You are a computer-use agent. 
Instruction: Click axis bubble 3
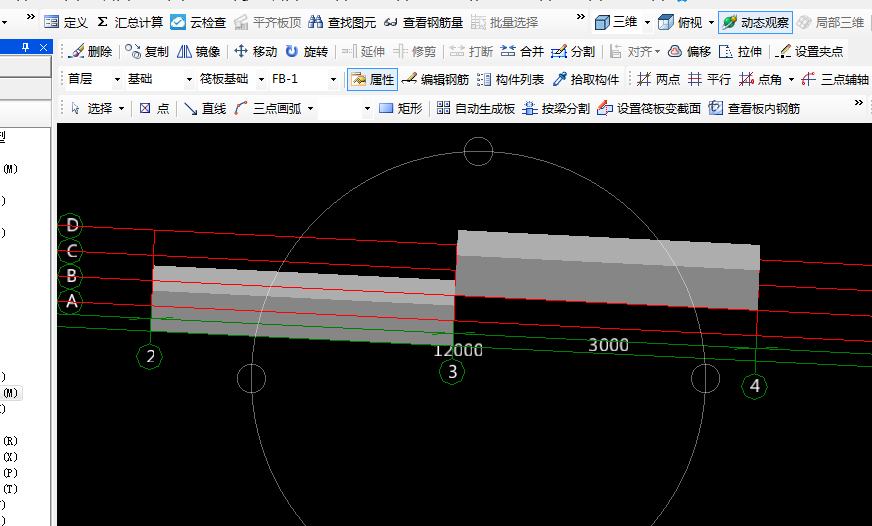pyautogui.click(x=452, y=371)
